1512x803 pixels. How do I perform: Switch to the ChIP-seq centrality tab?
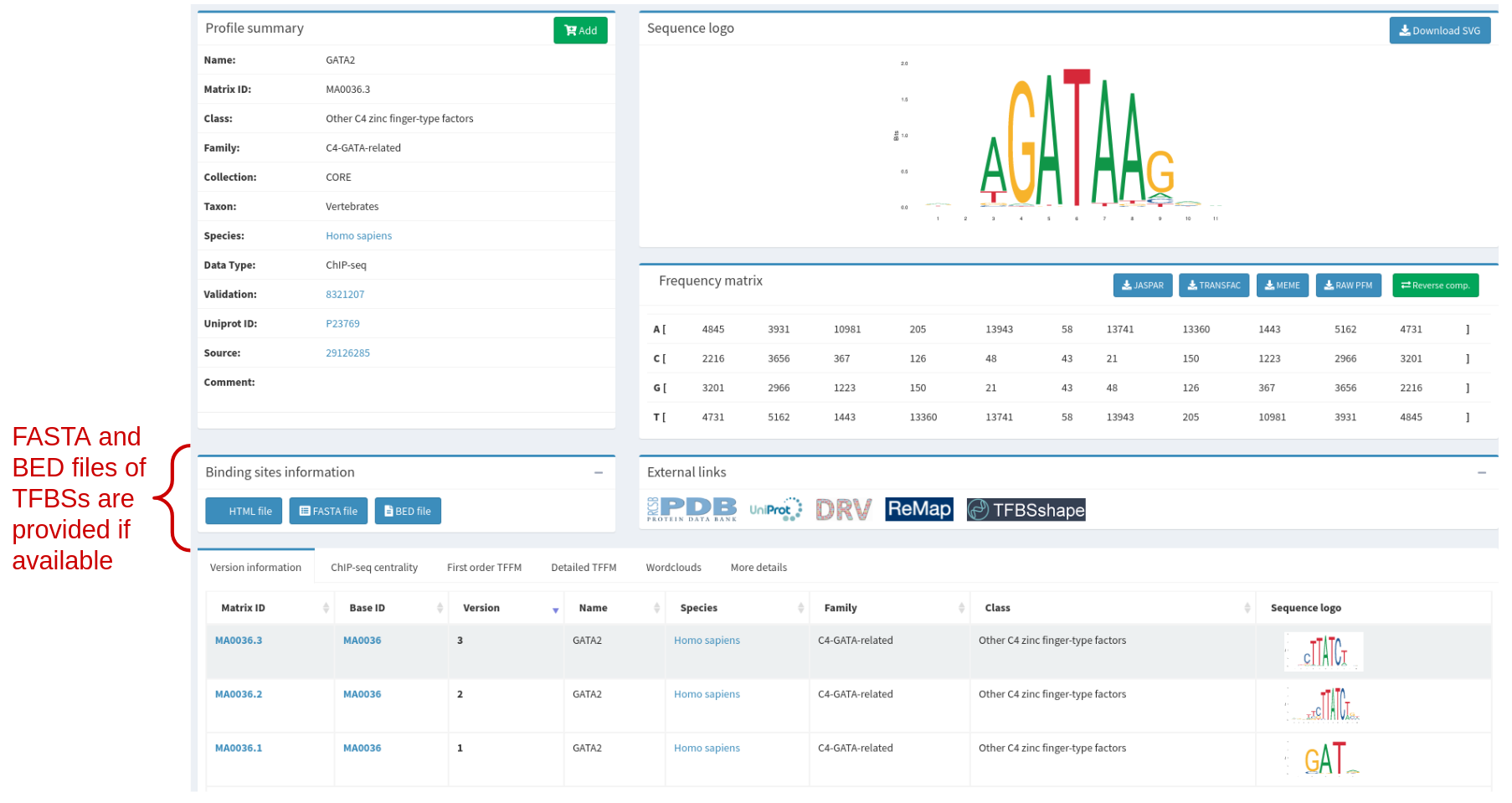coord(373,568)
